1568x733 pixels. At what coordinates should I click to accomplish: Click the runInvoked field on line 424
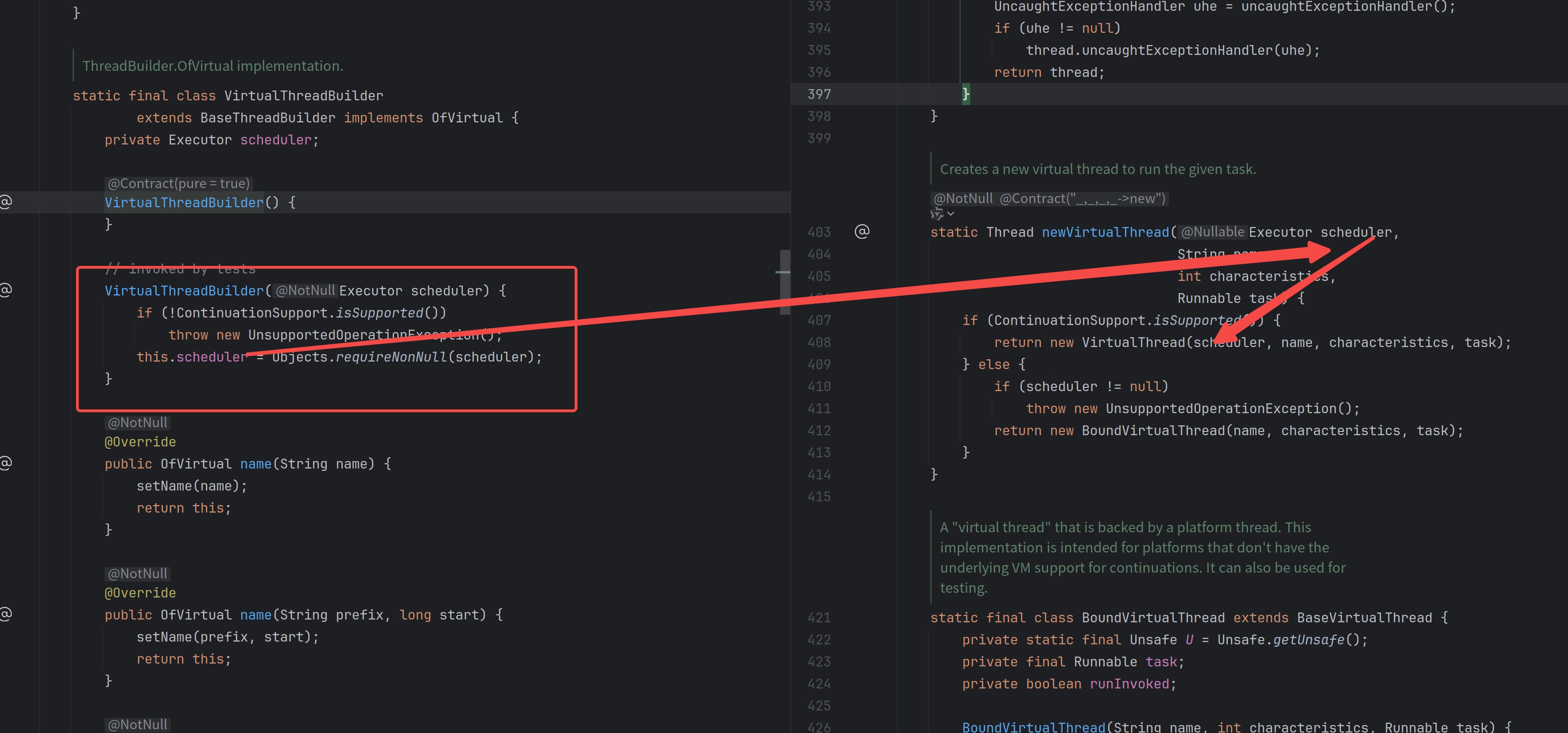(1129, 684)
